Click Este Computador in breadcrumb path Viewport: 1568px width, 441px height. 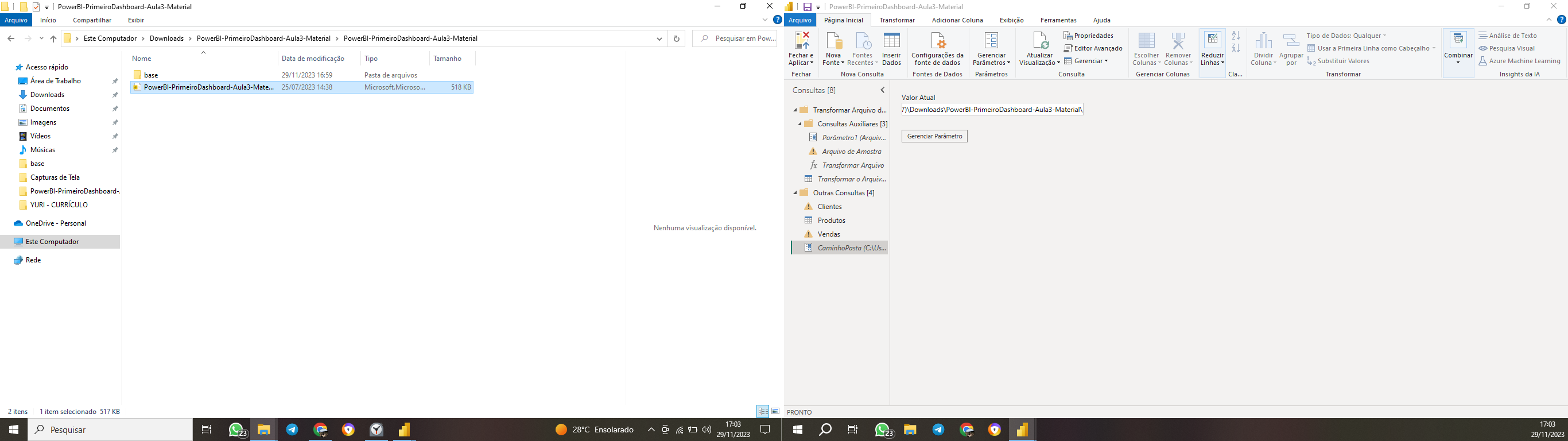(x=110, y=38)
